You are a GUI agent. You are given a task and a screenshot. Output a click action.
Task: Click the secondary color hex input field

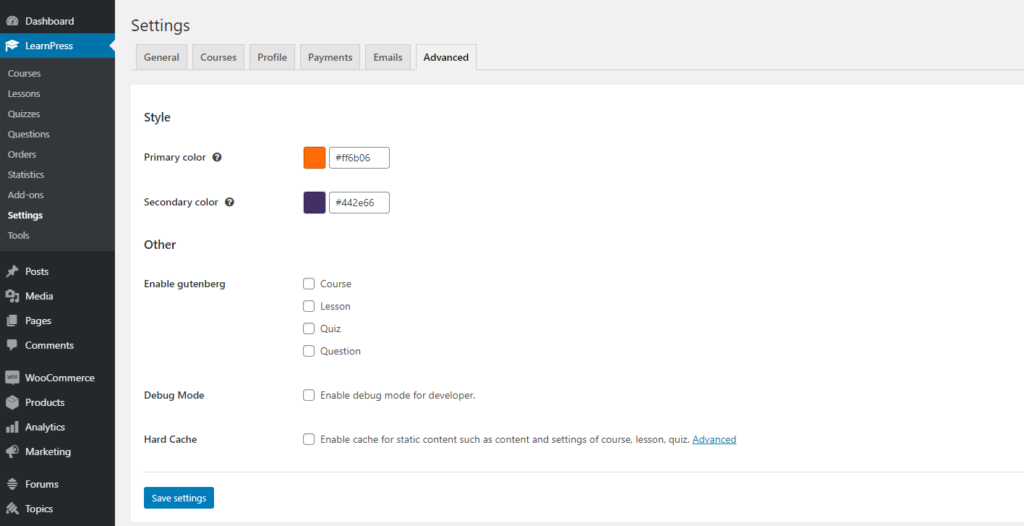tap(359, 203)
